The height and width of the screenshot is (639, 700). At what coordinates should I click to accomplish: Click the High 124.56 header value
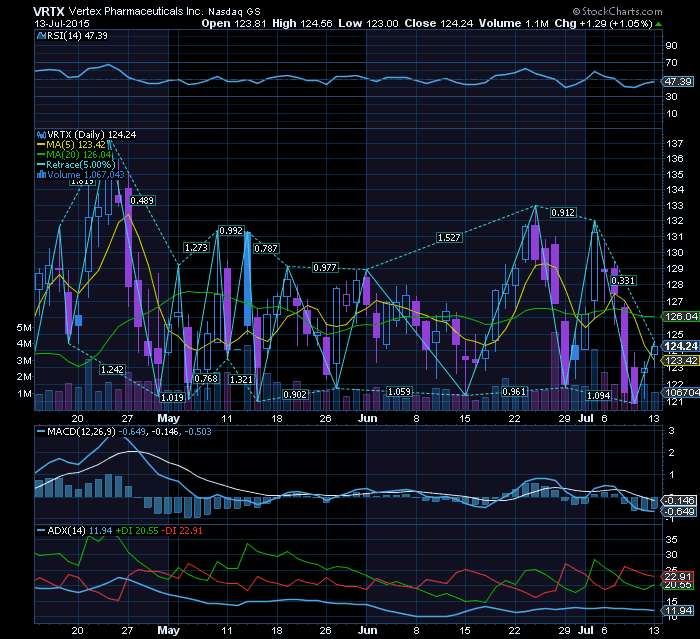[x=302, y=24]
